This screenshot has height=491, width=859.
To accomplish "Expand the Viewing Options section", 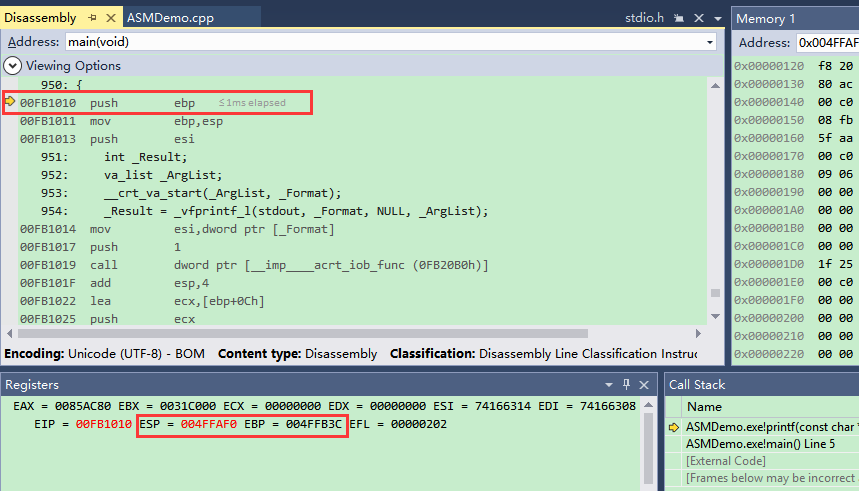I will tap(12, 66).
